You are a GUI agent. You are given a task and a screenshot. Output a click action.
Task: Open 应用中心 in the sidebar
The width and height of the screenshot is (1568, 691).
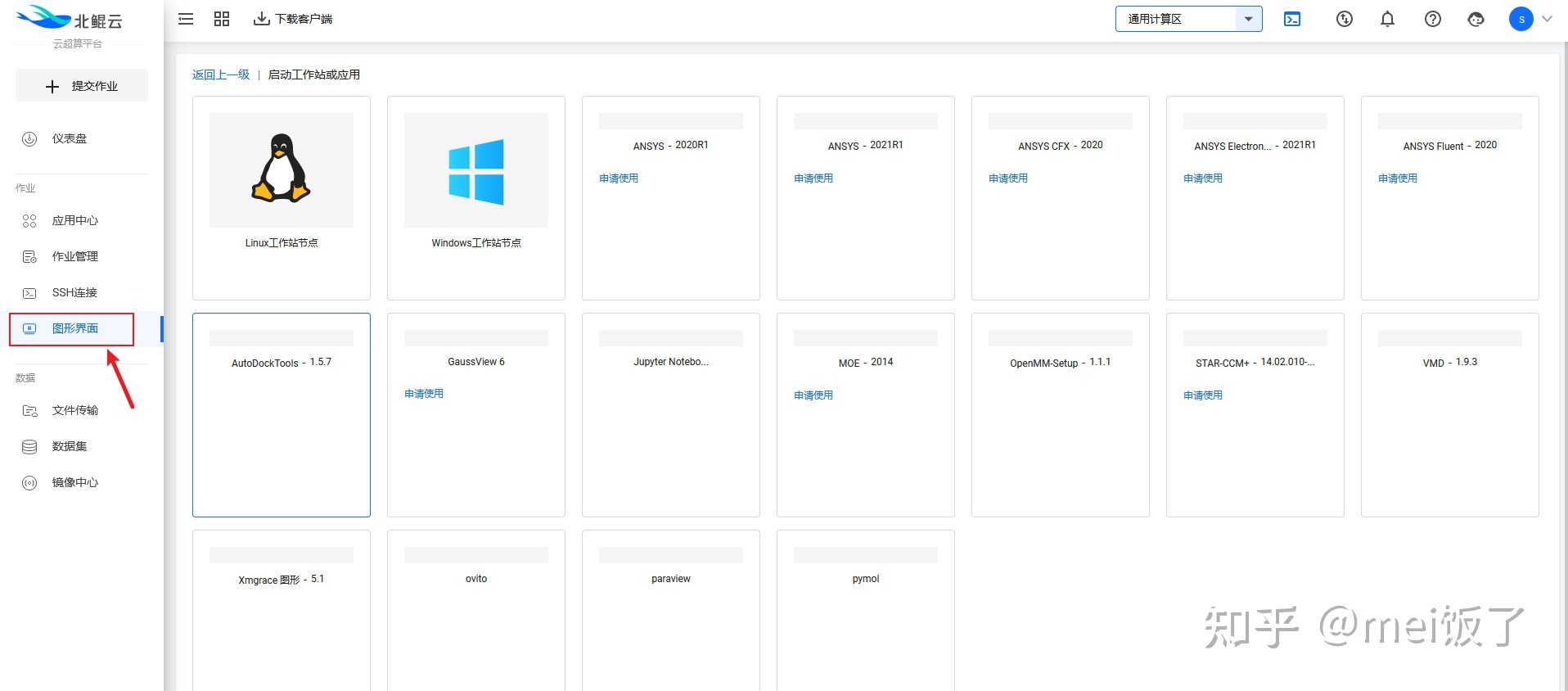(75, 221)
